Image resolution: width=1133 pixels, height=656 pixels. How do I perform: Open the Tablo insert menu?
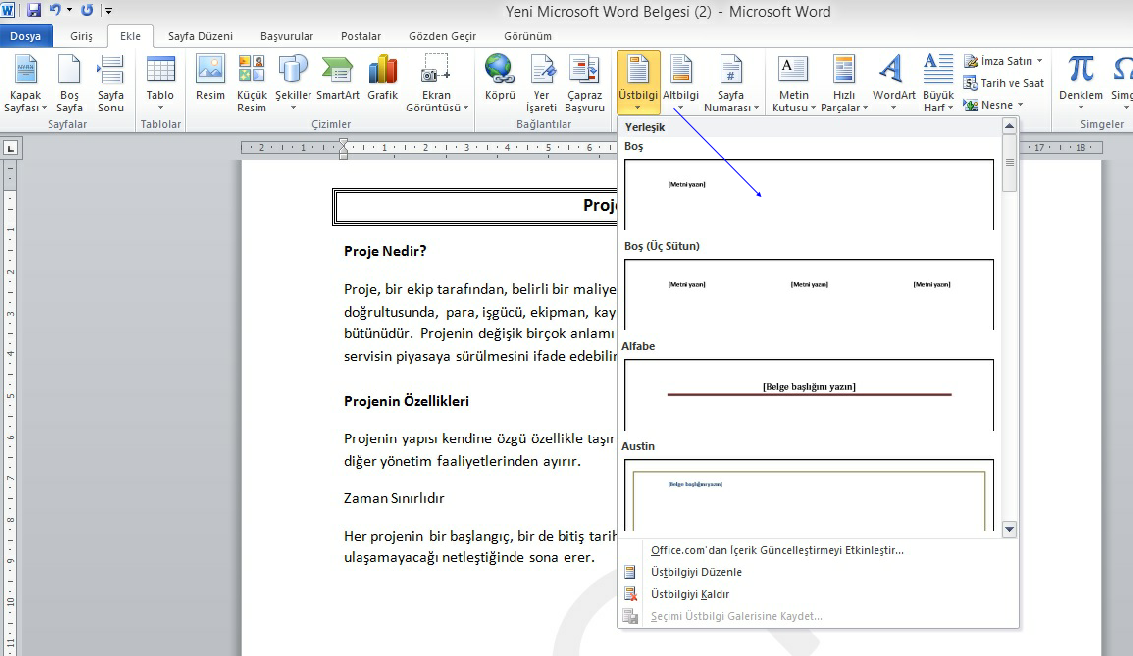(160, 83)
